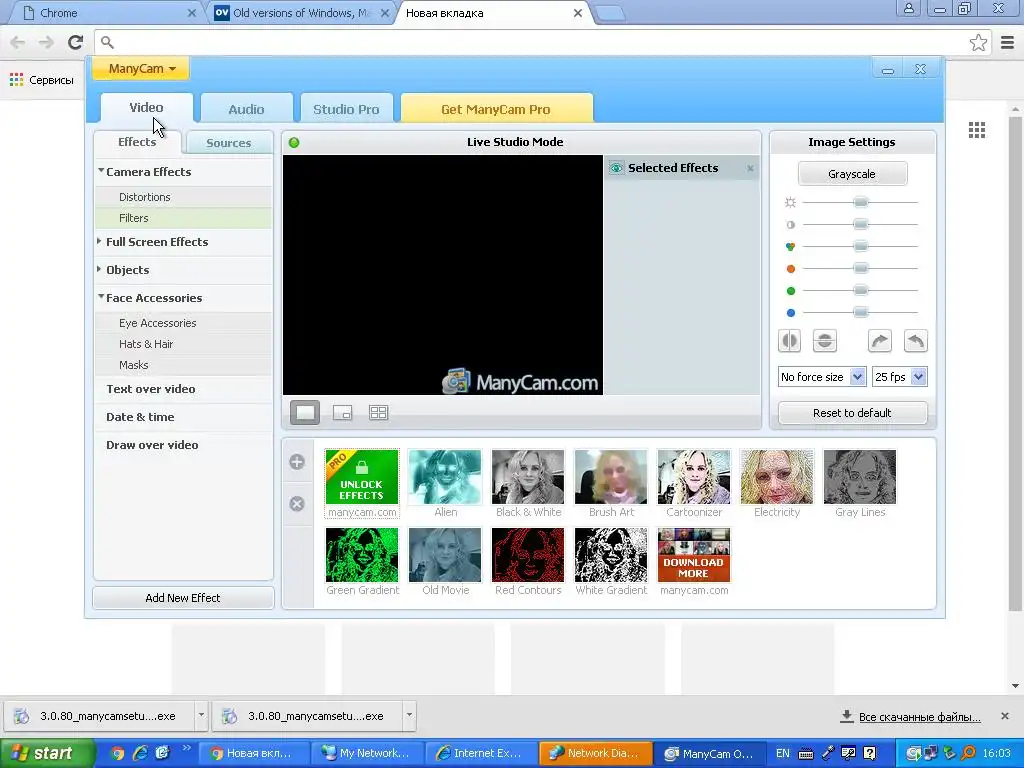
Task: Click the bookmark star icon in address bar
Action: (x=978, y=42)
